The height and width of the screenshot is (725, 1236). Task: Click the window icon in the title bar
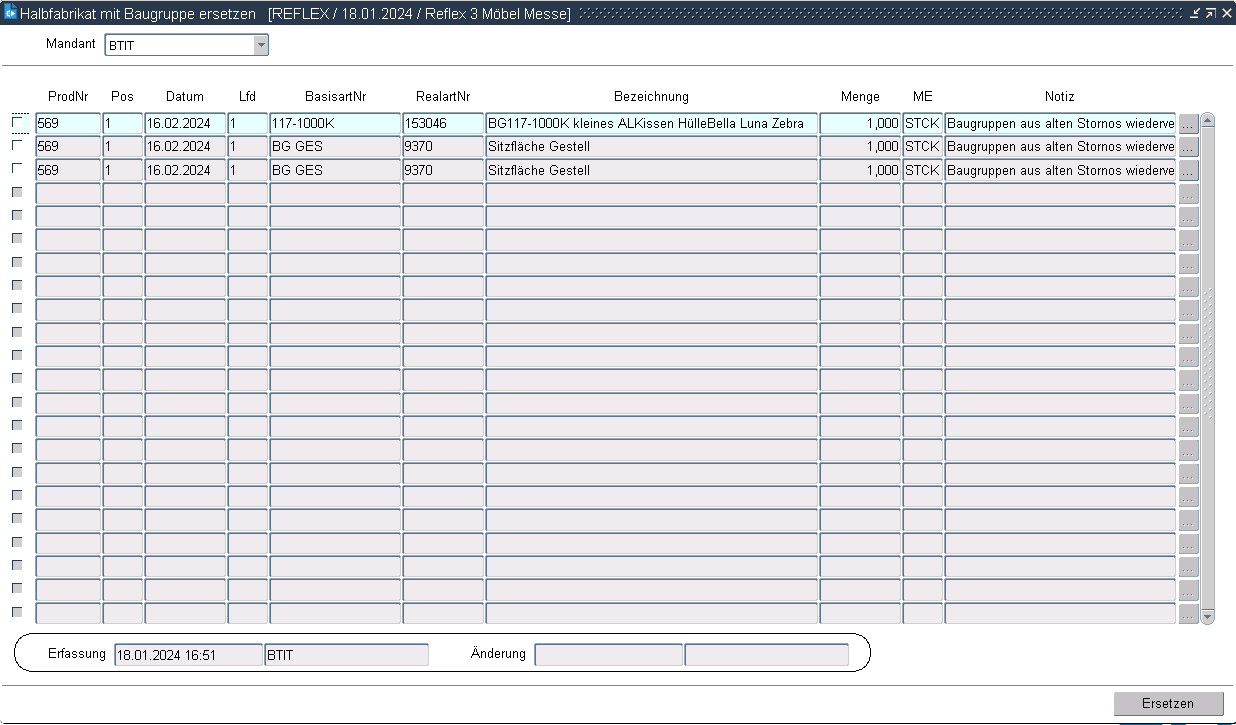tap(11, 13)
